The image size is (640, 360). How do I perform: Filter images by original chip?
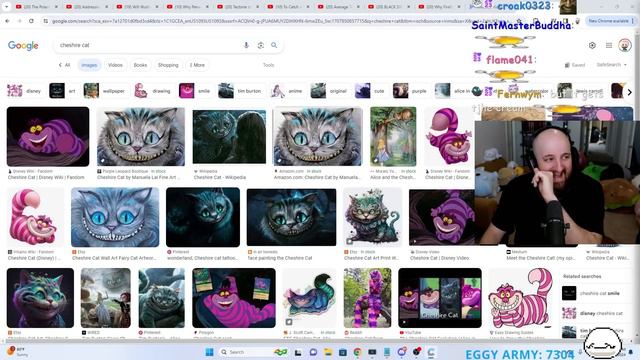[329, 91]
